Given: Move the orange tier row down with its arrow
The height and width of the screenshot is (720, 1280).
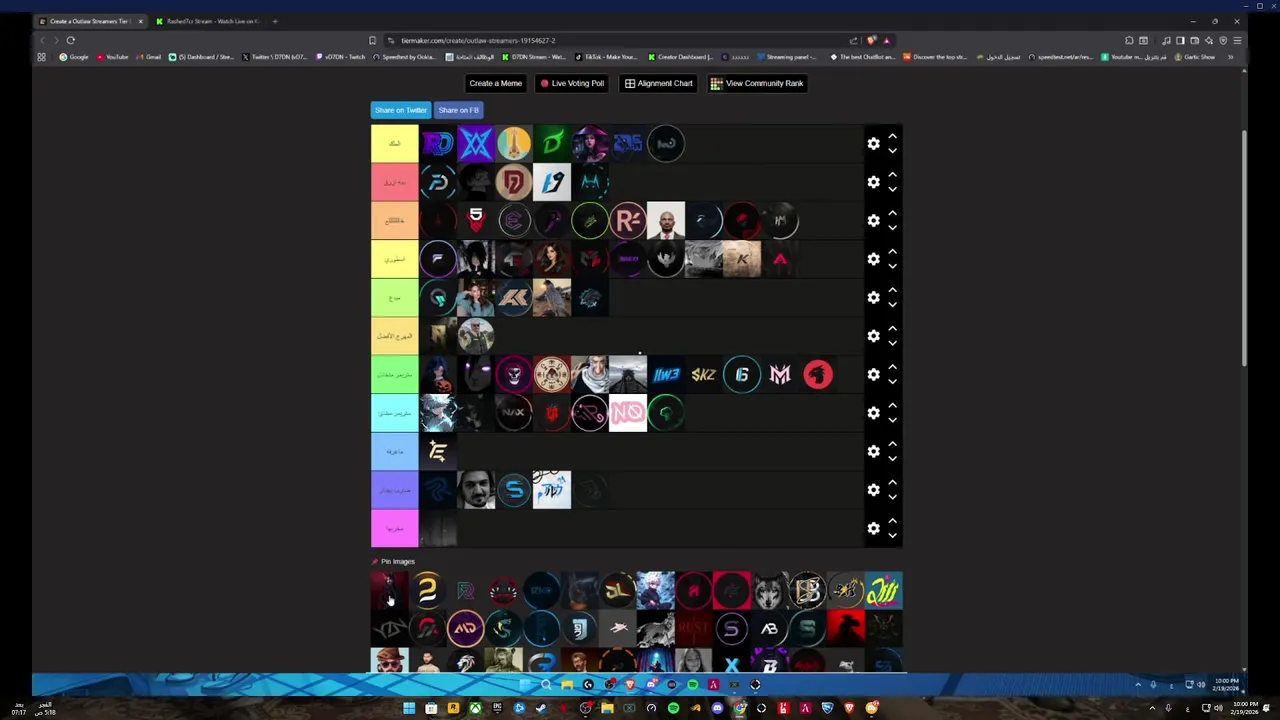Looking at the screenshot, I should 892,228.
